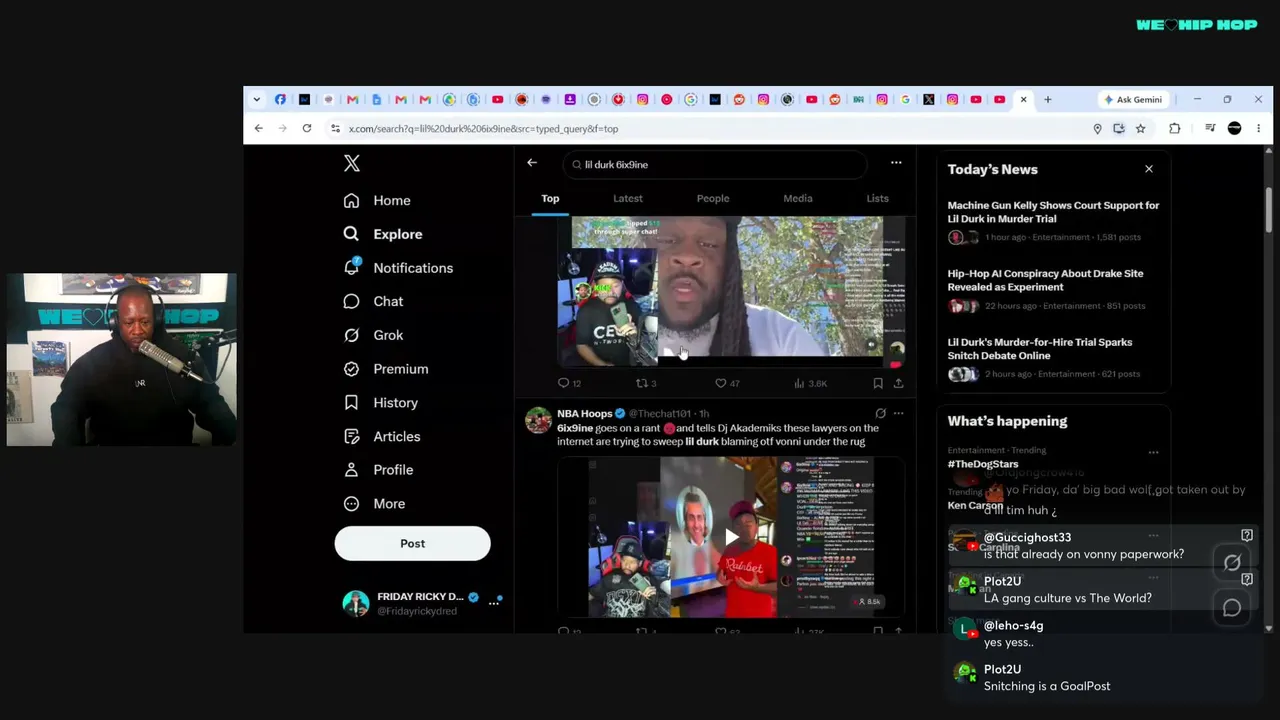Close the Today's News panel

click(1149, 169)
